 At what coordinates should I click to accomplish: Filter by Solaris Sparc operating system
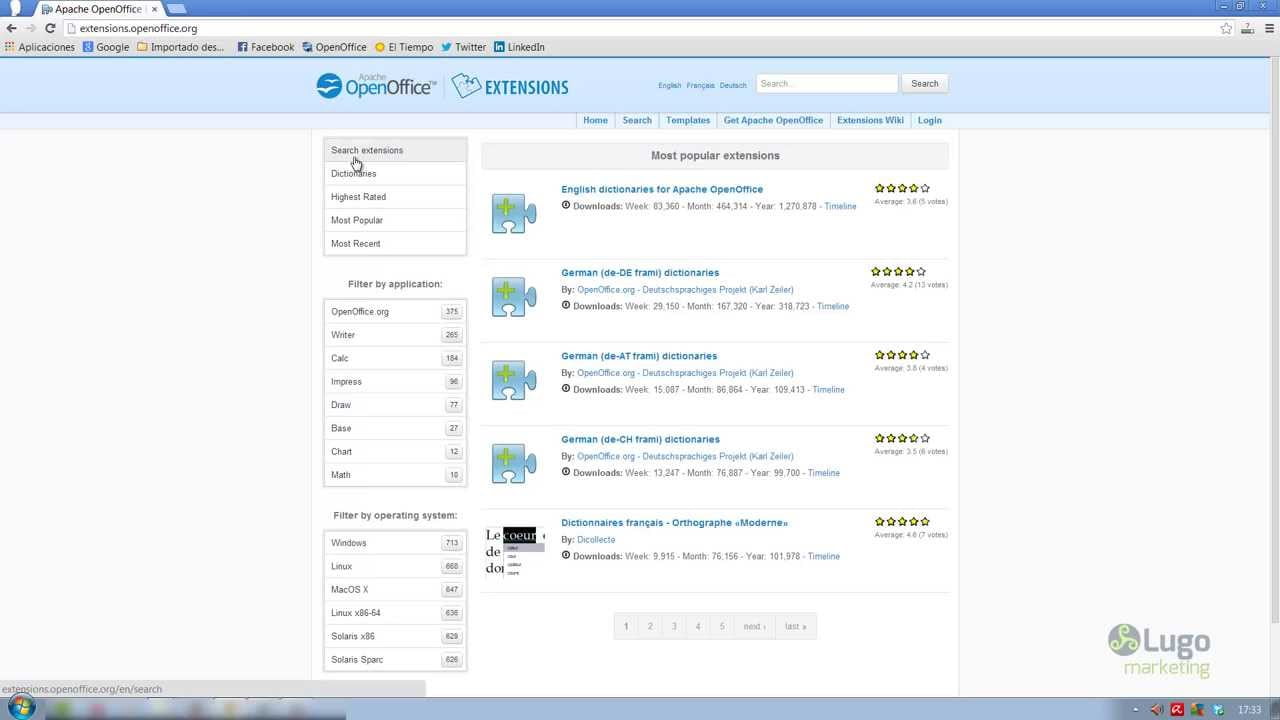395,660
